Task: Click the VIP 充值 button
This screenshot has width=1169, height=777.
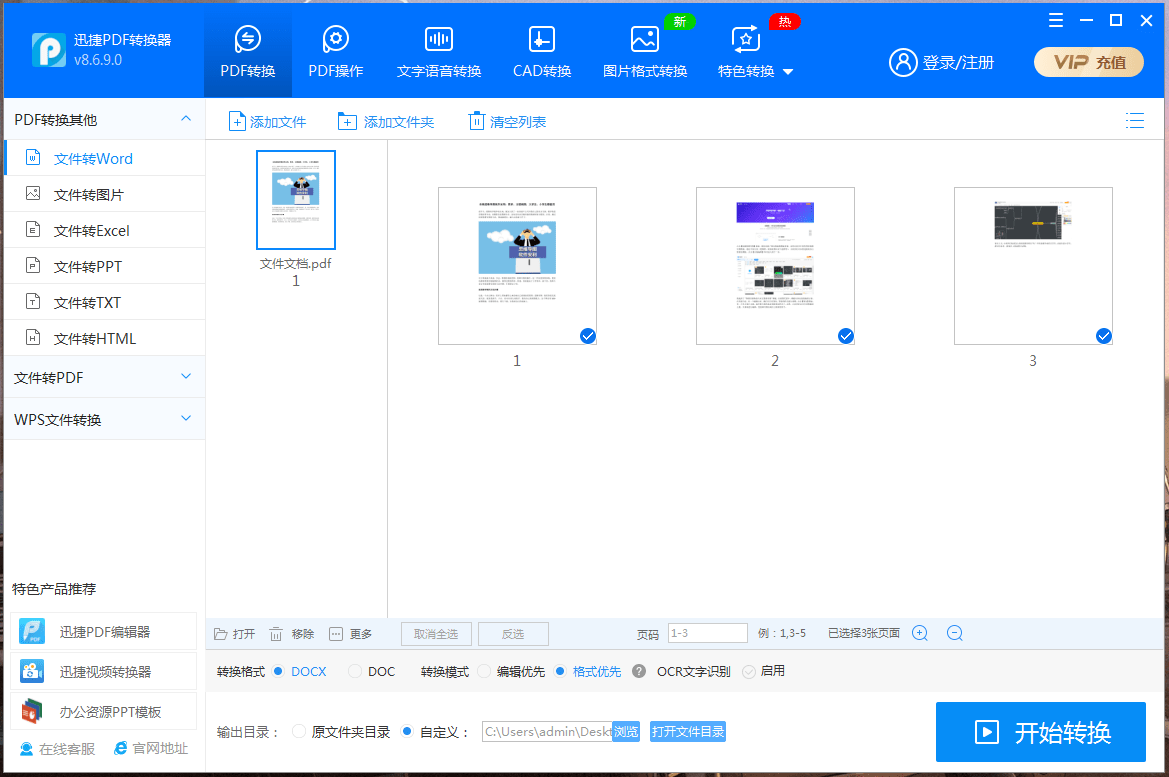Action: click(x=1088, y=63)
